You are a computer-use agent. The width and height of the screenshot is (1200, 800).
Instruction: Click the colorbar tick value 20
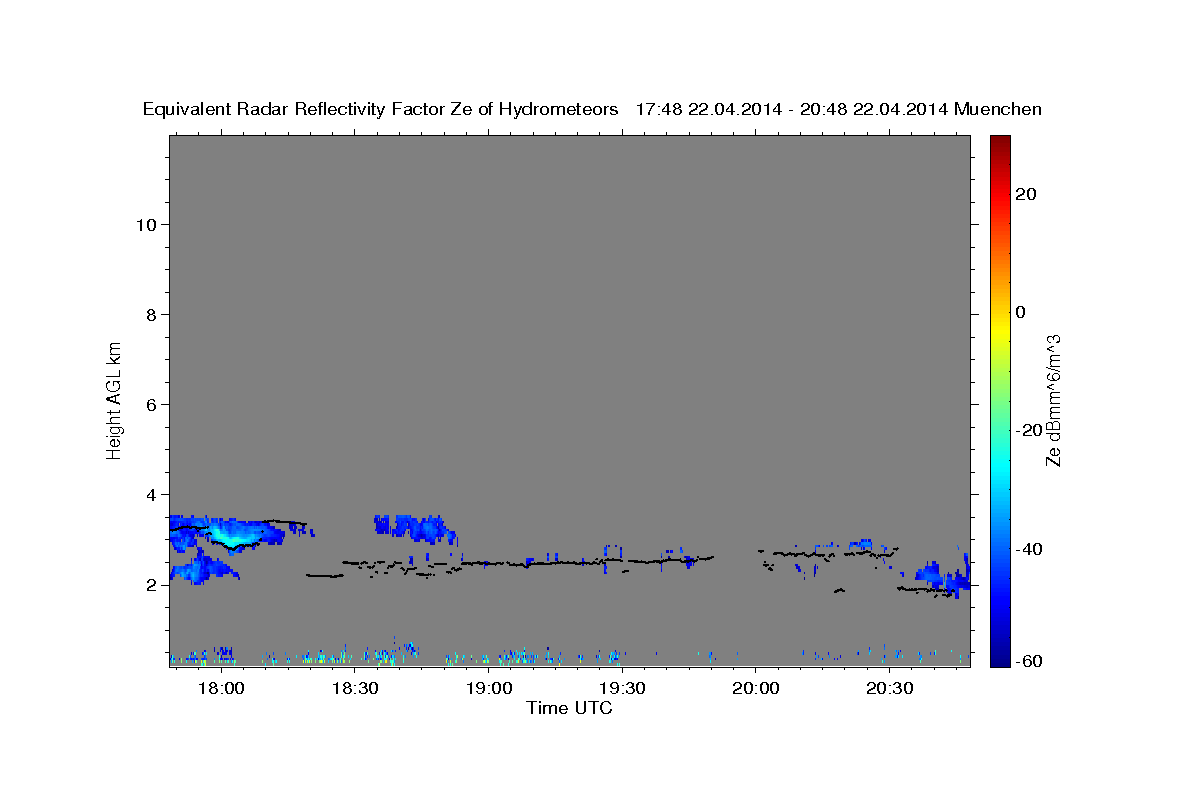point(1026,194)
